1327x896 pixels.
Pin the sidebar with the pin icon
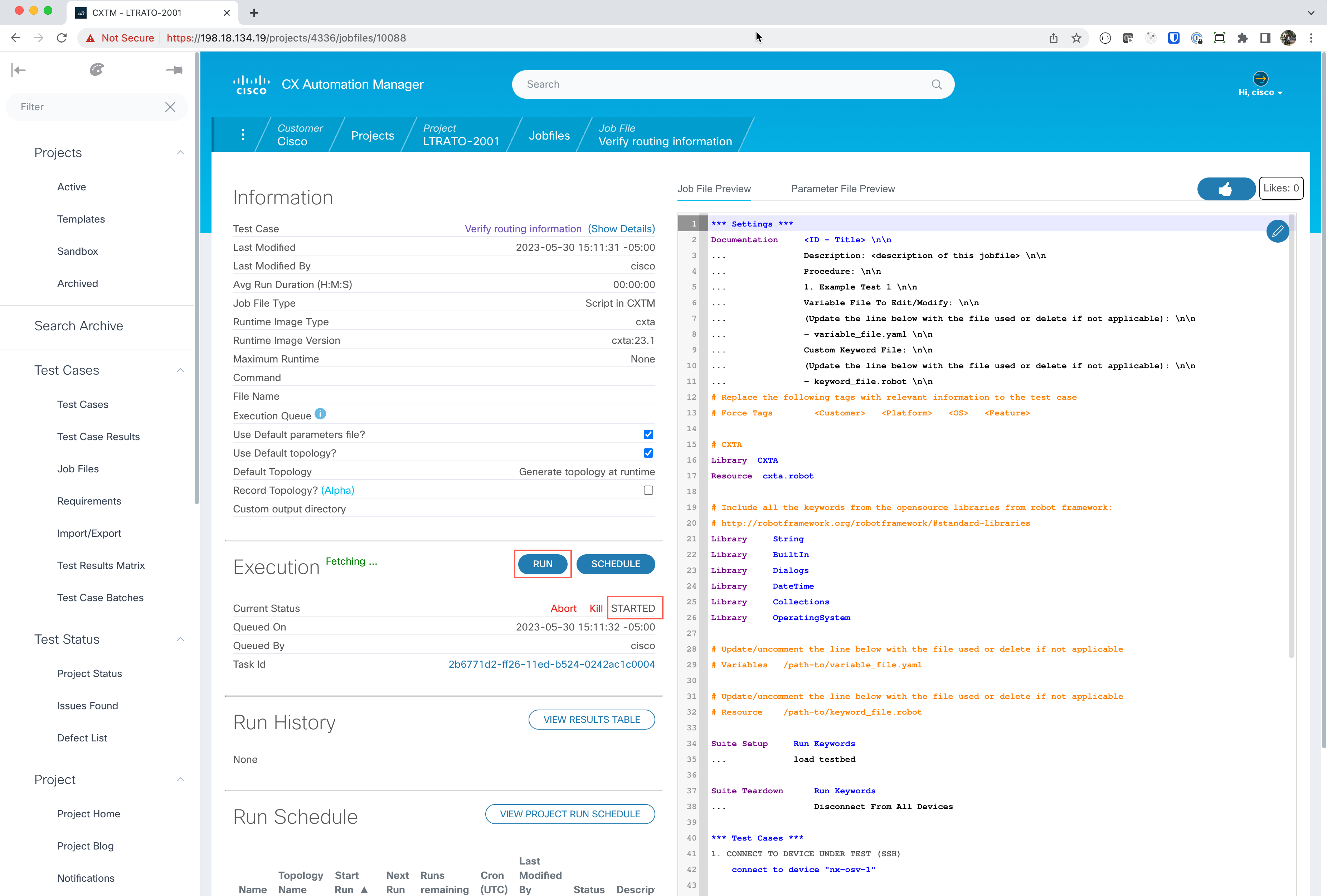174,70
